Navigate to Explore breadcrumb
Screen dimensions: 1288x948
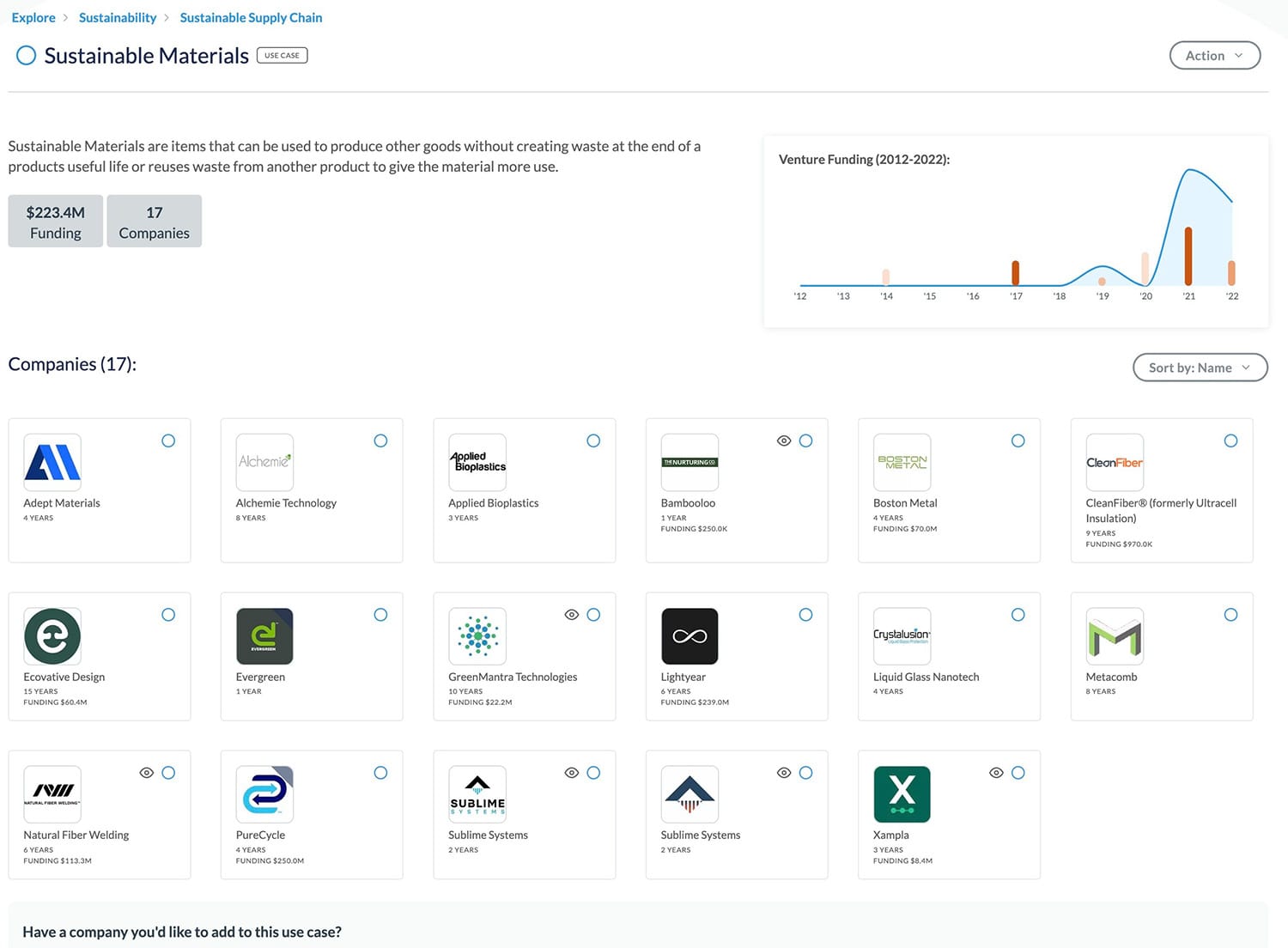pyautogui.click(x=33, y=17)
